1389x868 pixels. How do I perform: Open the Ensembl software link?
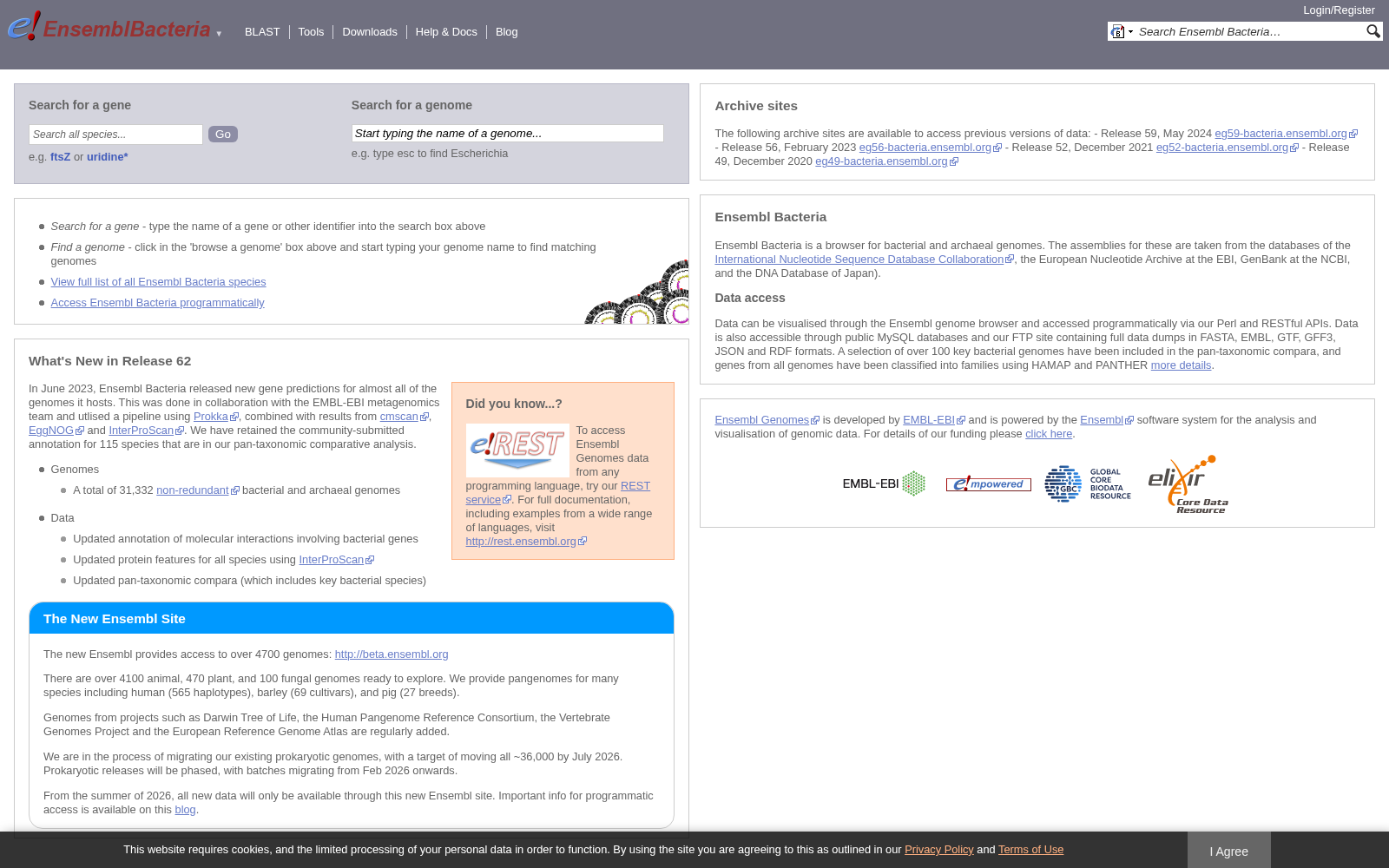[1106, 420]
